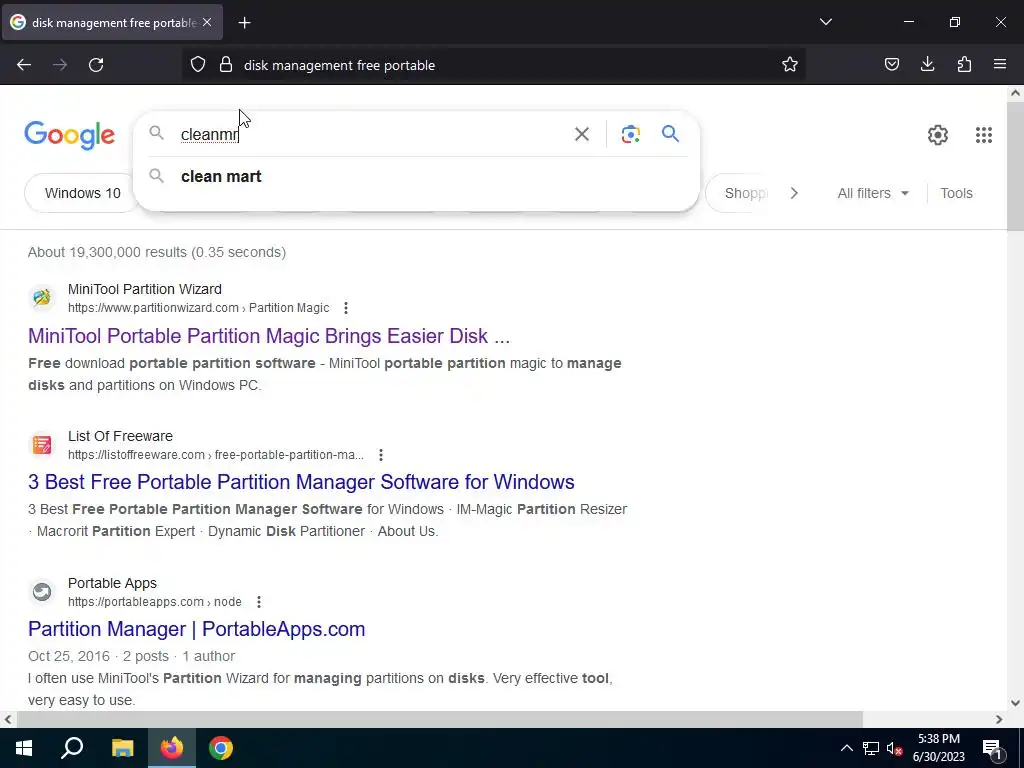
Task: Open the tracking protection shield icon
Action: [198, 65]
